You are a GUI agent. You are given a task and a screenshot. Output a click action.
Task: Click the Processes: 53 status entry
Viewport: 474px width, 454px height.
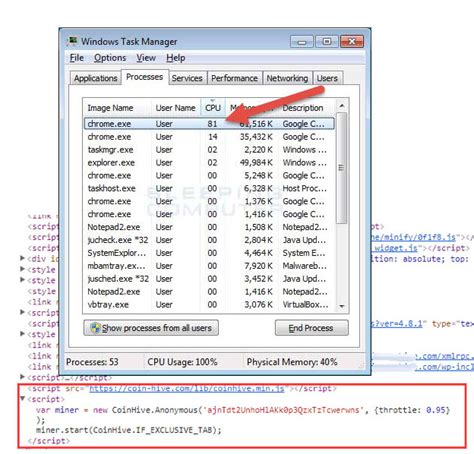pyautogui.click(x=92, y=362)
